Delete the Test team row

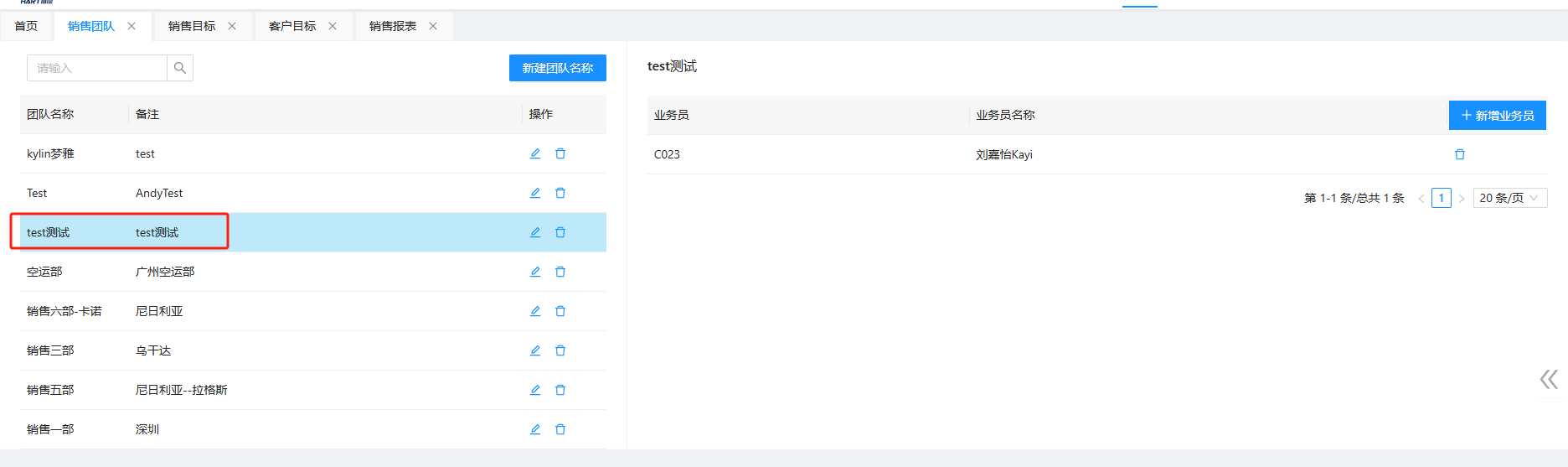pyautogui.click(x=560, y=193)
